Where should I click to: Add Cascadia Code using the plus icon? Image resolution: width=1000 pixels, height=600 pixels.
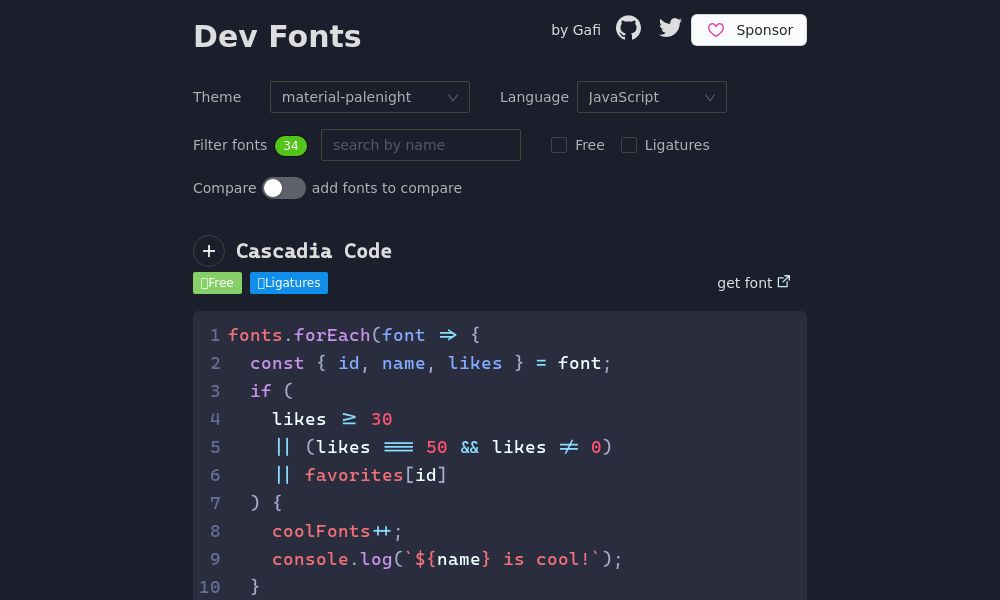point(209,251)
